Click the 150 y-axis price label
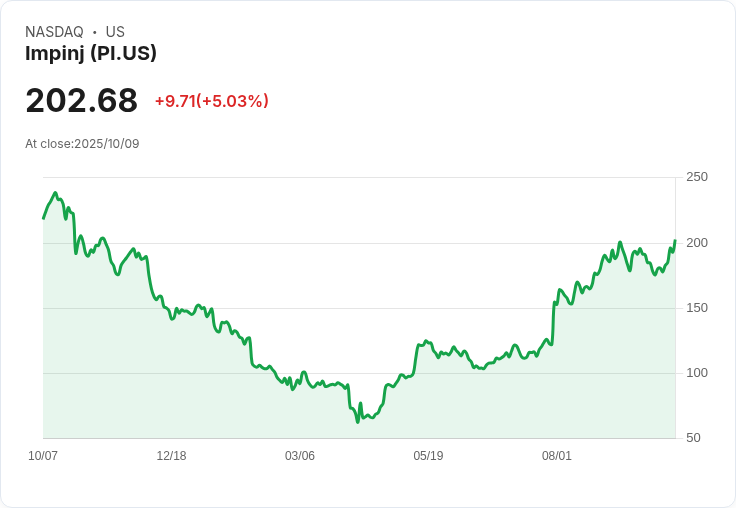The width and height of the screenshot is (736, 508). tap(697, 308)
